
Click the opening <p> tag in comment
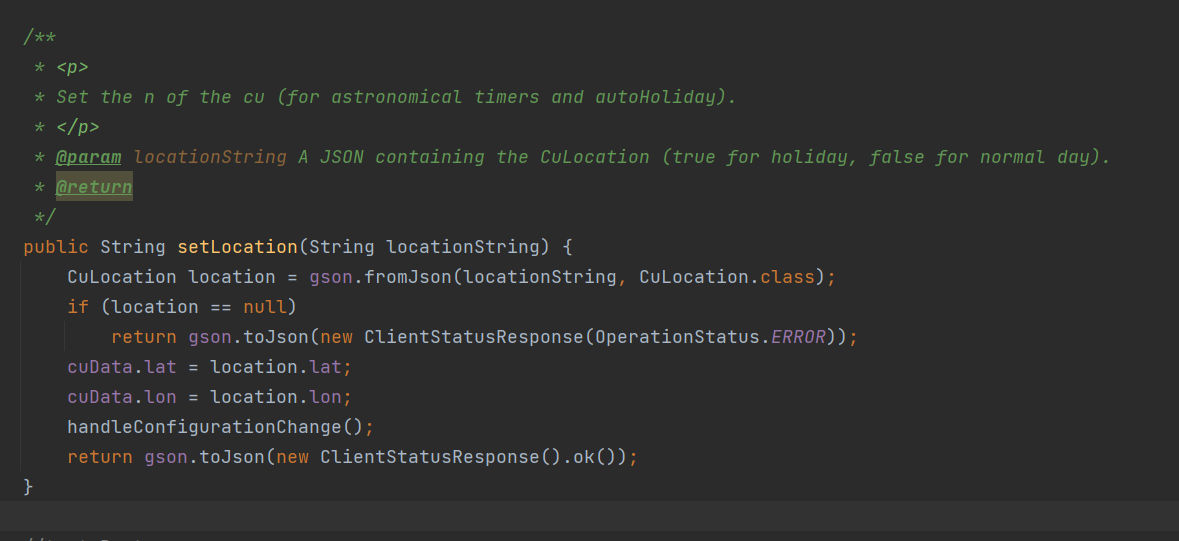coord(72,67)
